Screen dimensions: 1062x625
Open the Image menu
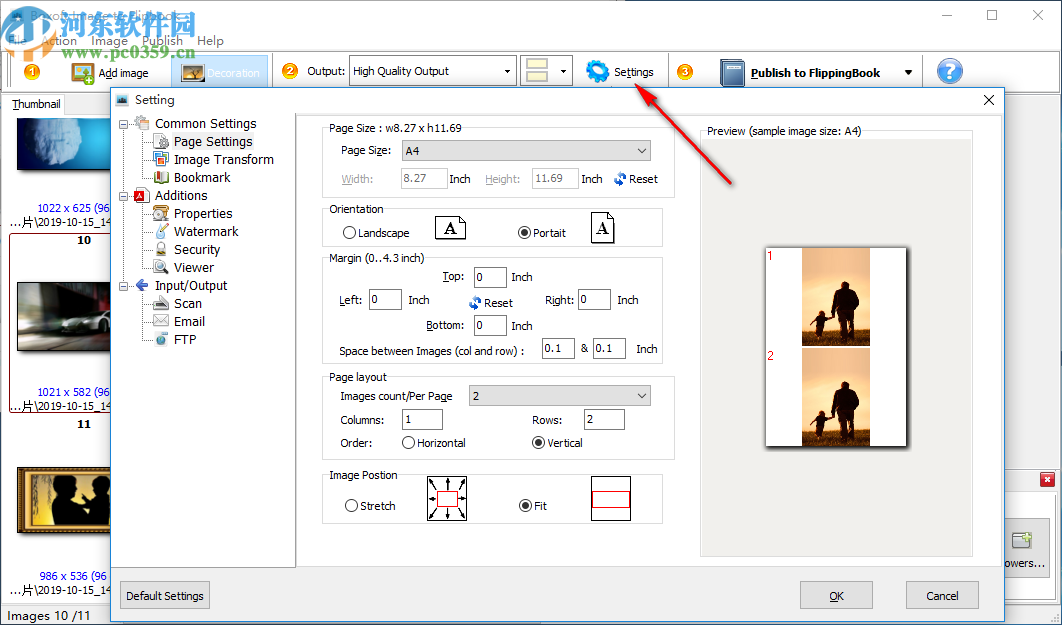click(x=109, y=41)
